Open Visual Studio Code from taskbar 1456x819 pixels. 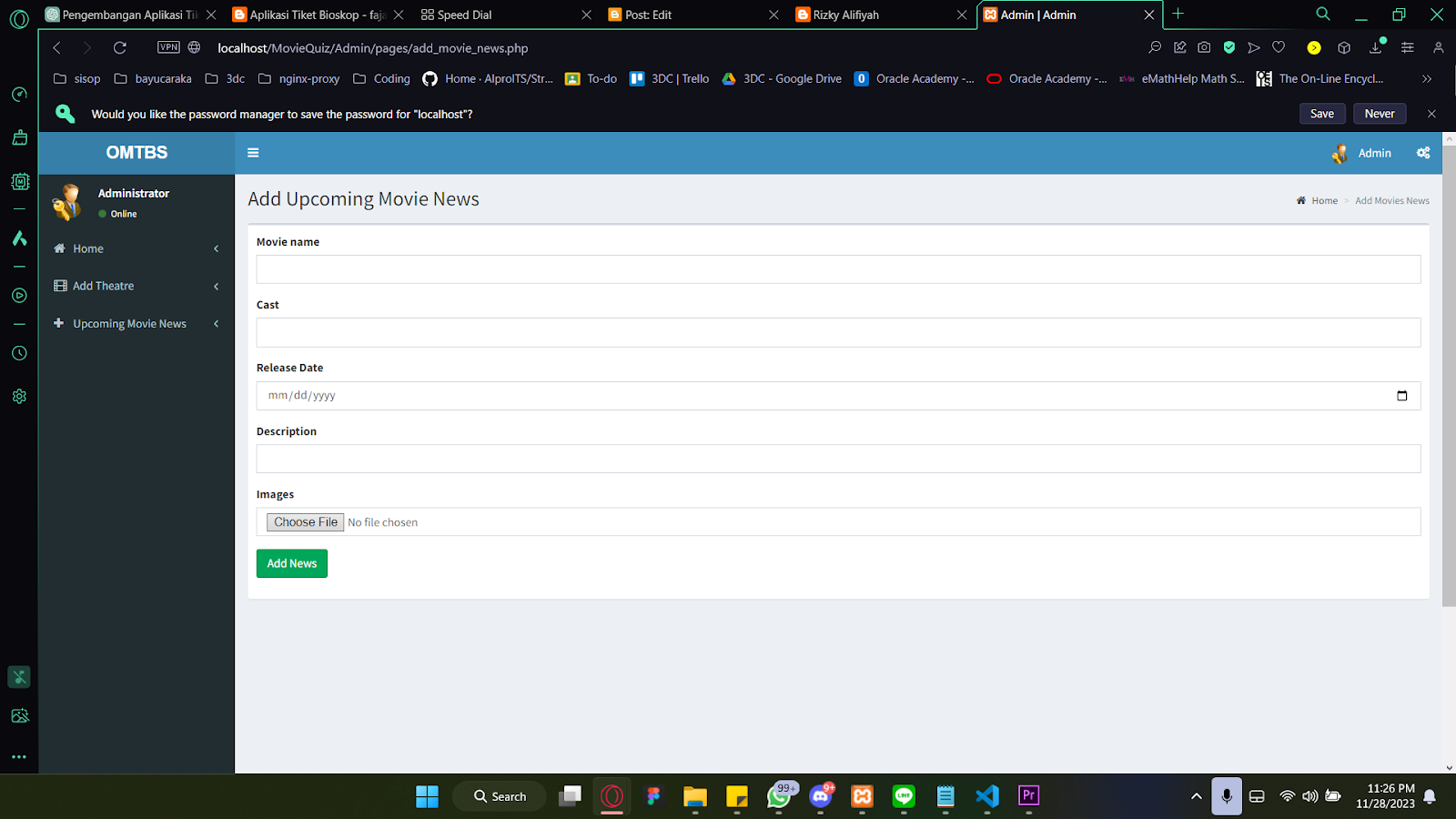click(987, 796)
